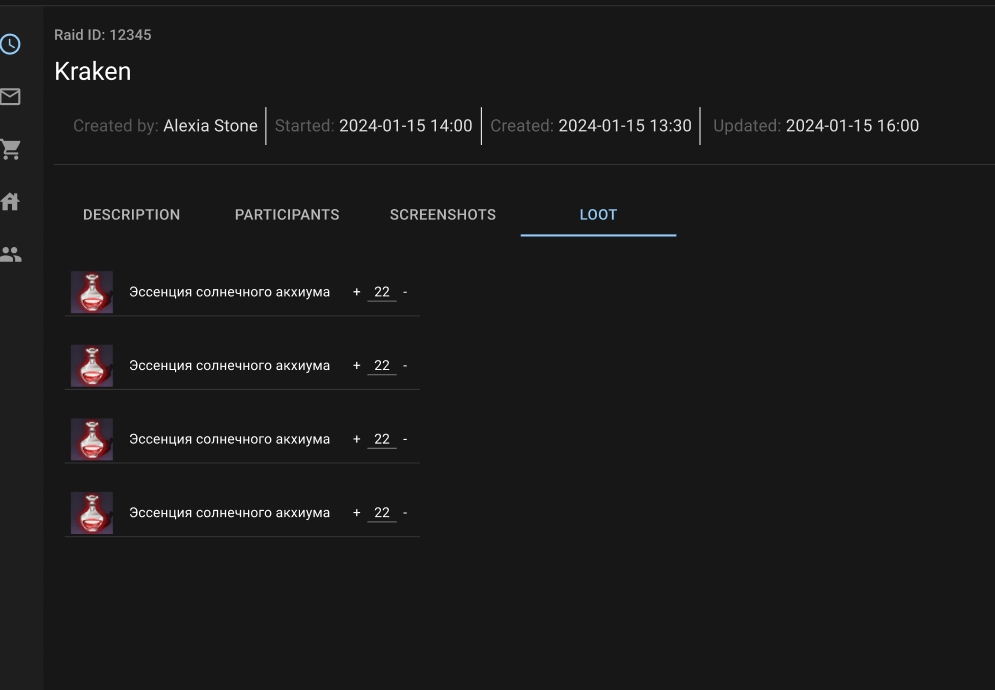Image resolution: width=995 pixels, height=690 pixels.
Task: Click the potion icon in first loot row
Action: click(x=92, y=292)
